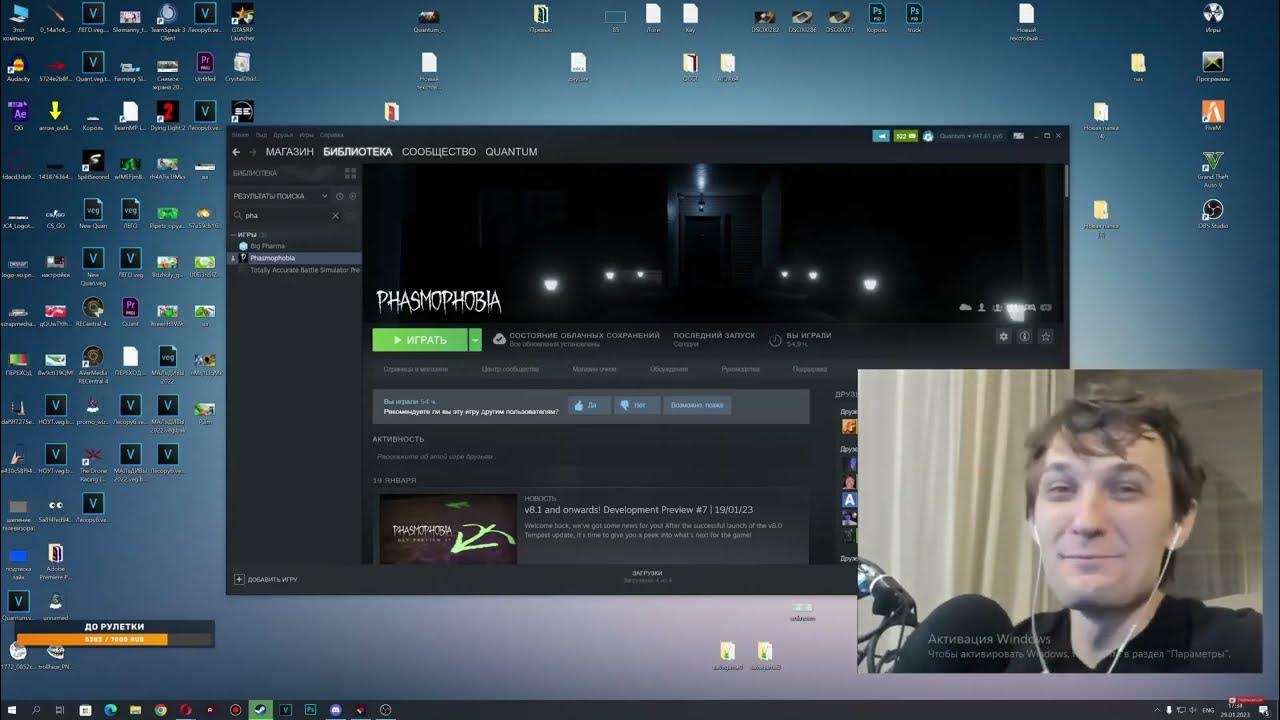Image resolution: width=1280 pixels, height=720 pixels.
Task: Open the OBS Studio desktop icon
Action: [x=1212, y=213]
